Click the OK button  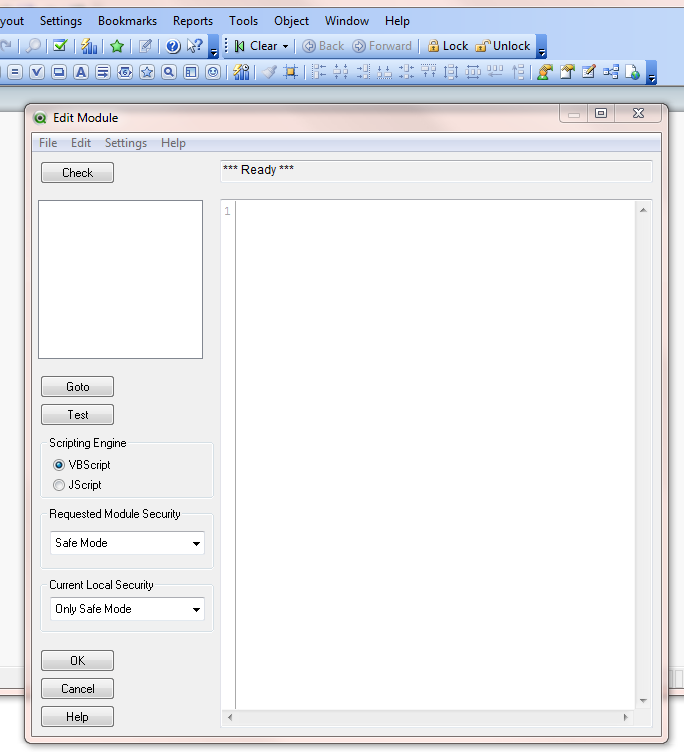click(x=77, y=661)
